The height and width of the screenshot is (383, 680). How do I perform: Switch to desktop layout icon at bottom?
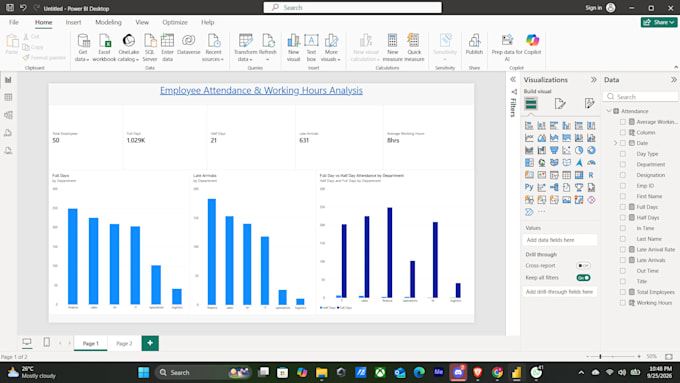pyautogui.click(x=27, y=343)
